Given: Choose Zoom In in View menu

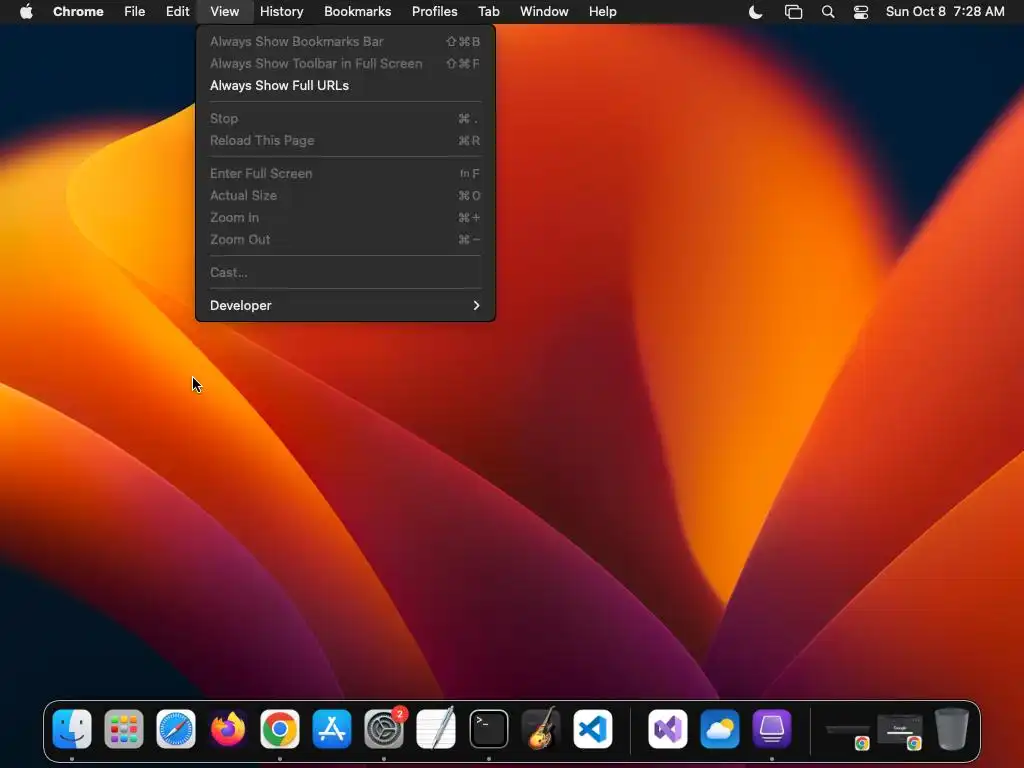Looking at the screenshot, I should (345, 217).
